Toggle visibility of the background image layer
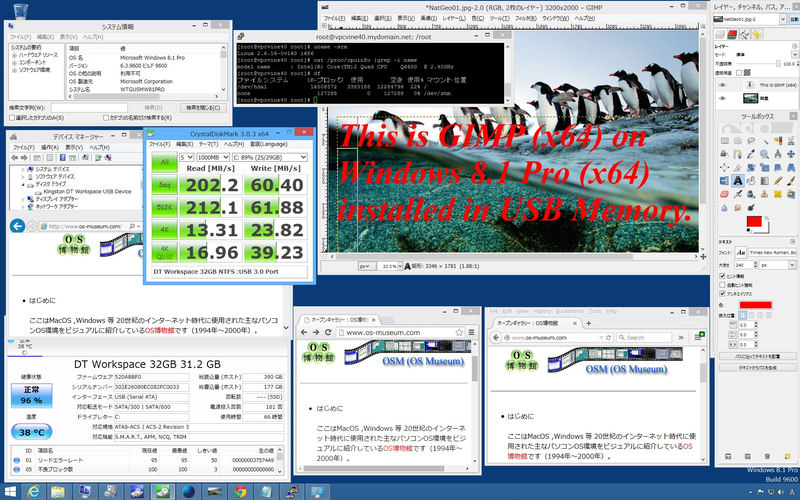Viewport: 800px width, 500px height. point(722,98)
